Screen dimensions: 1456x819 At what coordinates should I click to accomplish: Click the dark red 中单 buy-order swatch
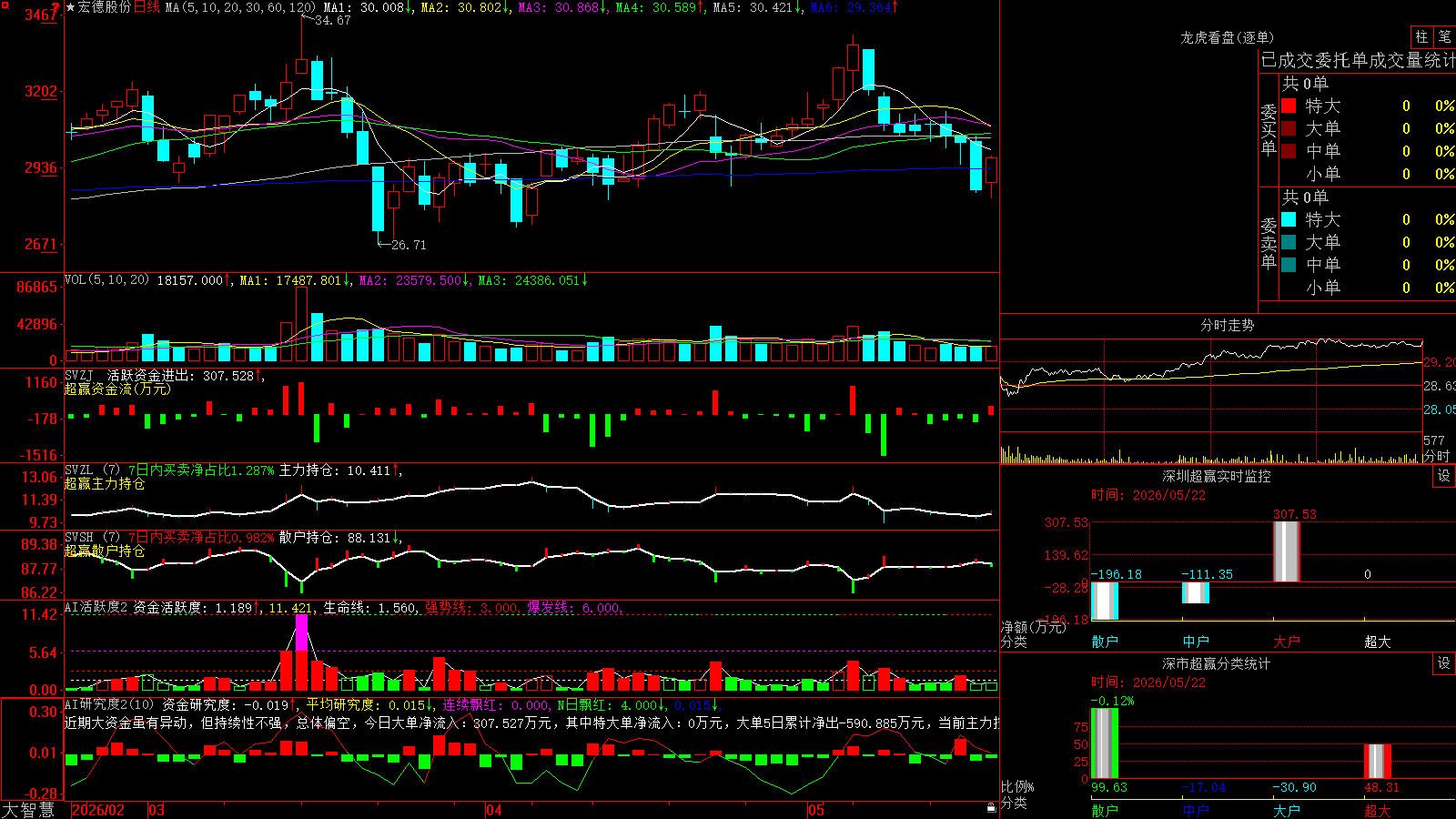[x=1289, y=151]
